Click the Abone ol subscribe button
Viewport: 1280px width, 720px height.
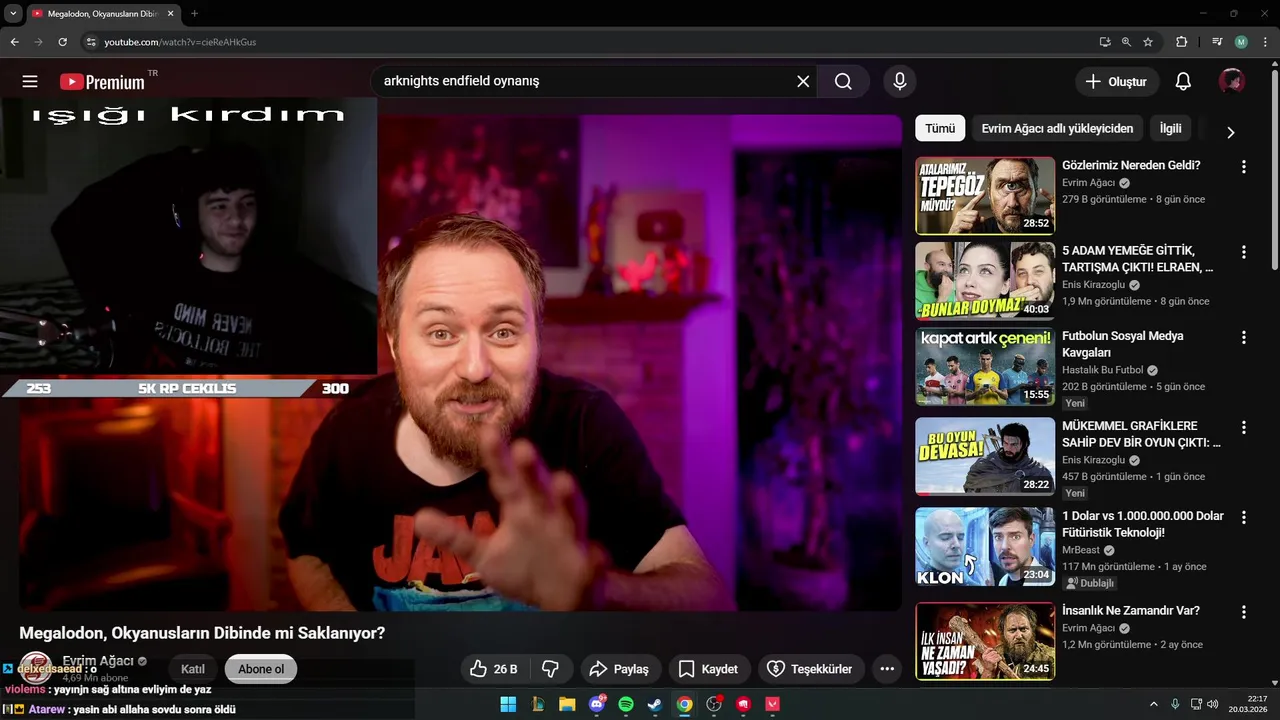pyautogui.click(x=261, y=669)
